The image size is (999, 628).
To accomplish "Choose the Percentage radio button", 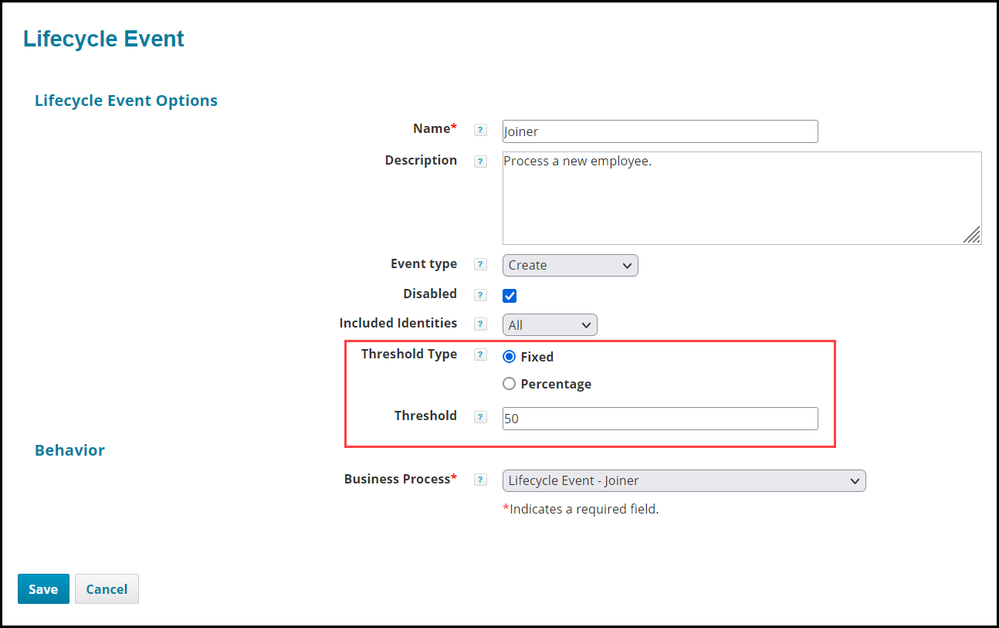I will click(509, 384).
